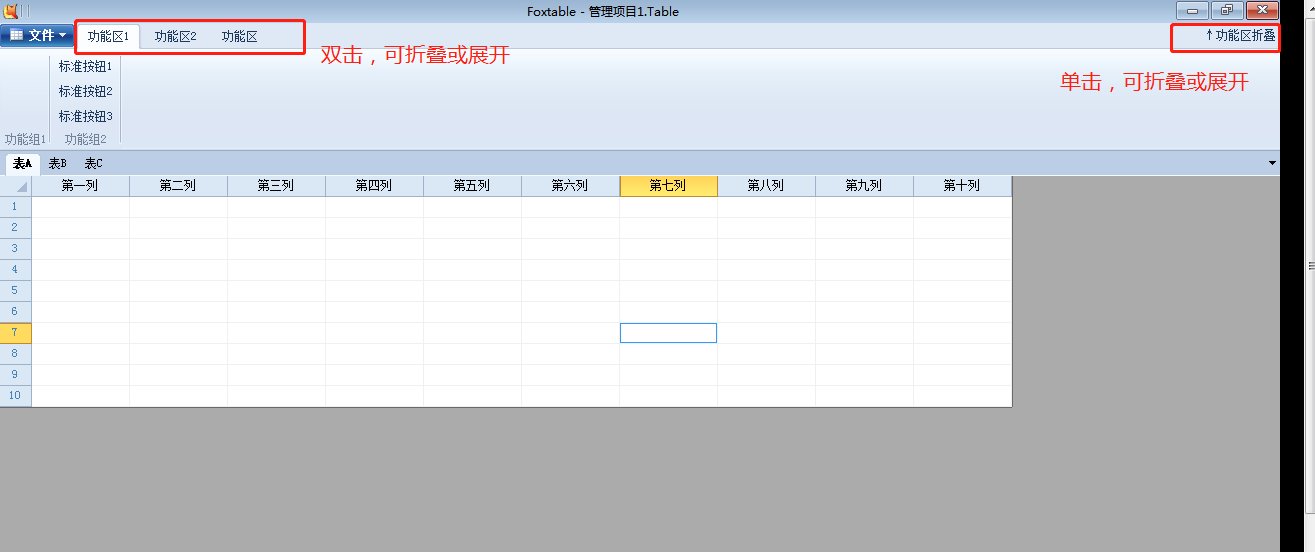Switch to the 表B sheet tab
Viewport: 1315px width, 552px height.
(58, 163)
